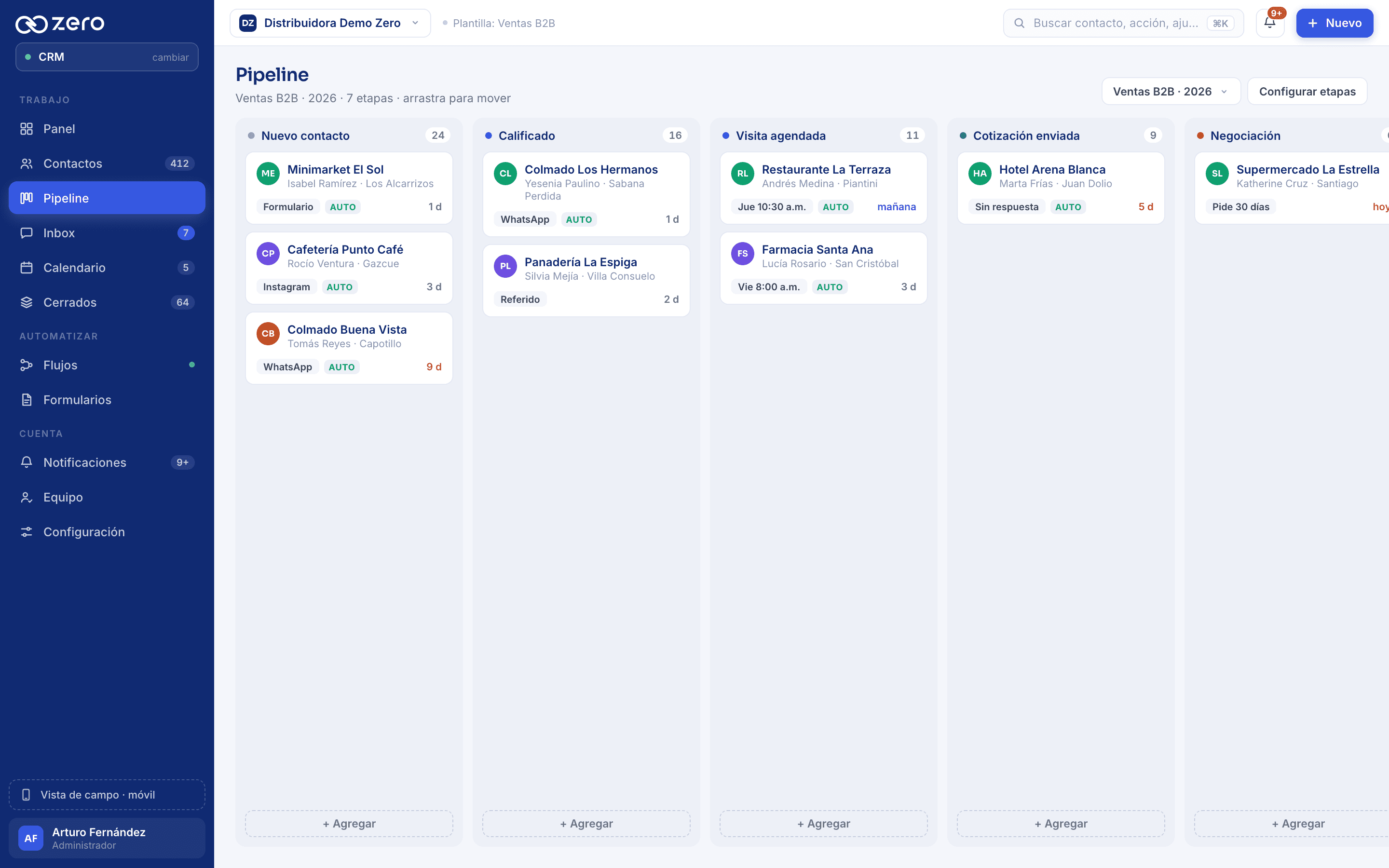Click the Pipeline kanban icon
The height and width of the screenshot is (868, 1389).
pyautogui.click(x=27, y=198)
